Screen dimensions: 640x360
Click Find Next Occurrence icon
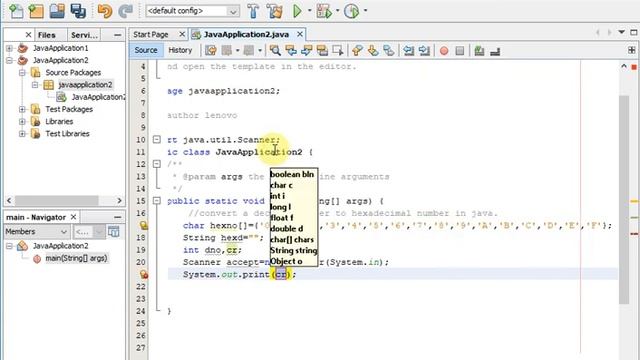click(307, 51)
